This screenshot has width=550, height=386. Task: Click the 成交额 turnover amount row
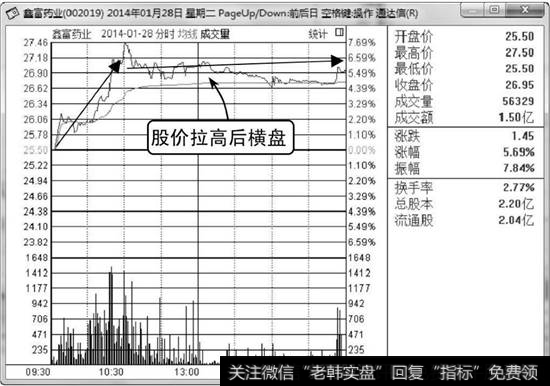point(464,118)
